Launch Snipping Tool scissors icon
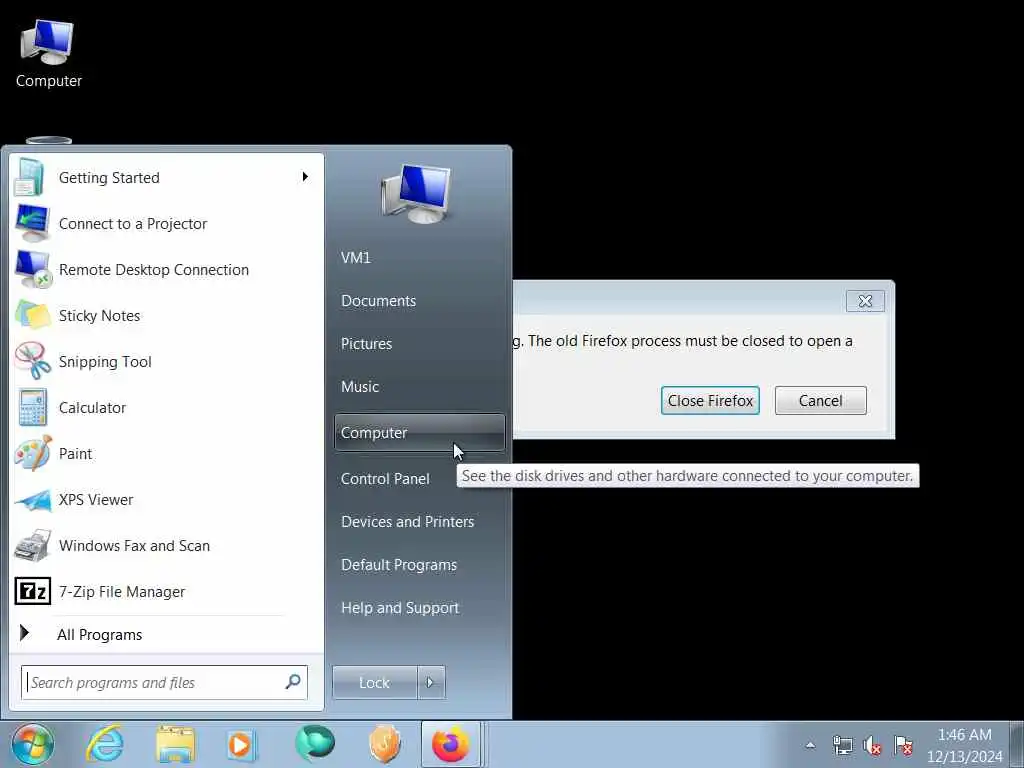Viewport: 1024px width, 768px height. (x=33, y=361)
